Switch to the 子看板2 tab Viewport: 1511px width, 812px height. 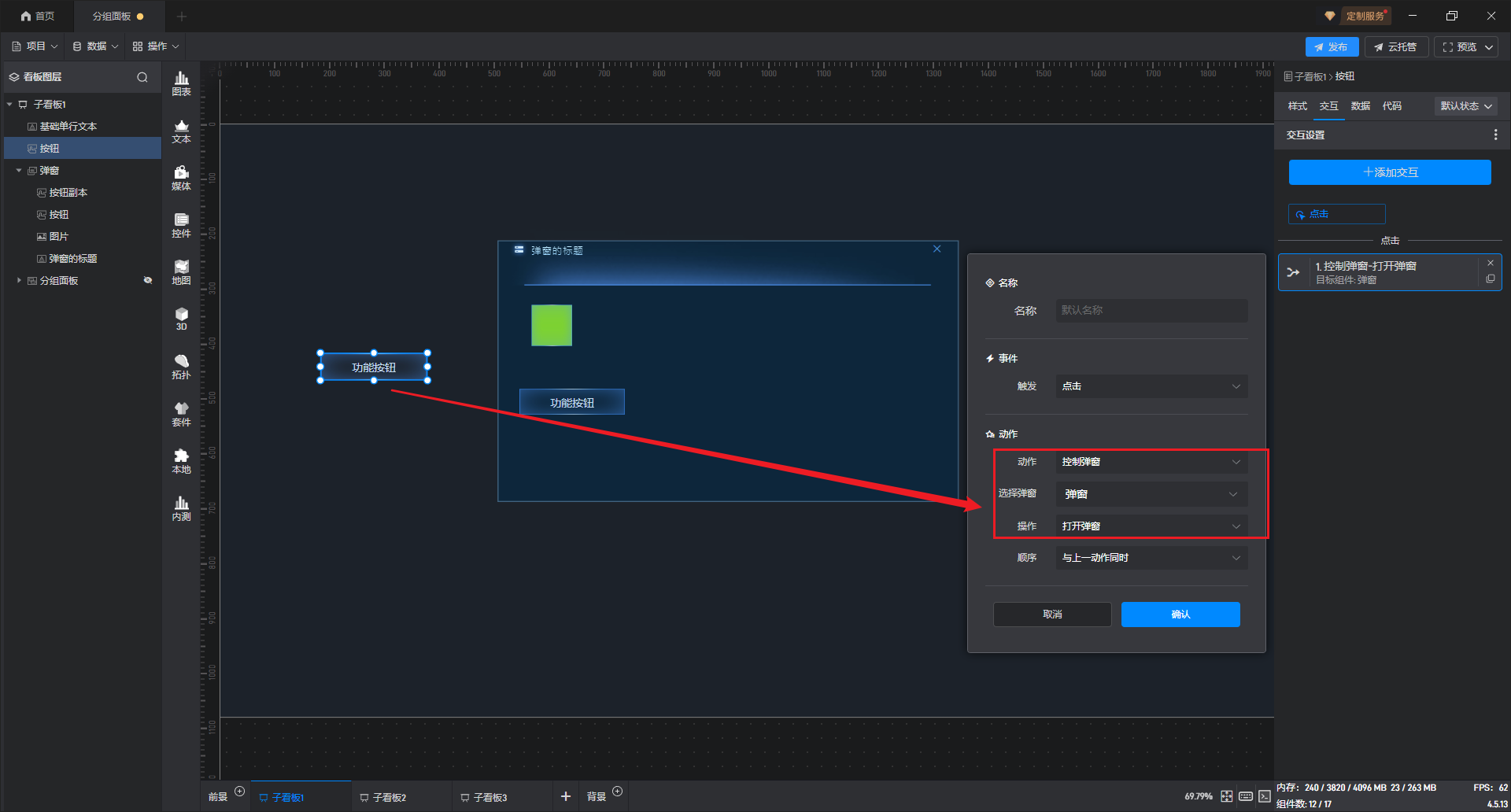(x=389, y=797)
